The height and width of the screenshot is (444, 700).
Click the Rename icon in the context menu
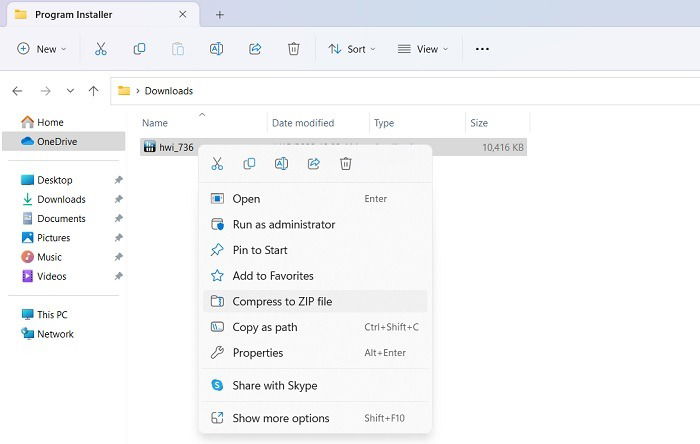tap(281, 164)
